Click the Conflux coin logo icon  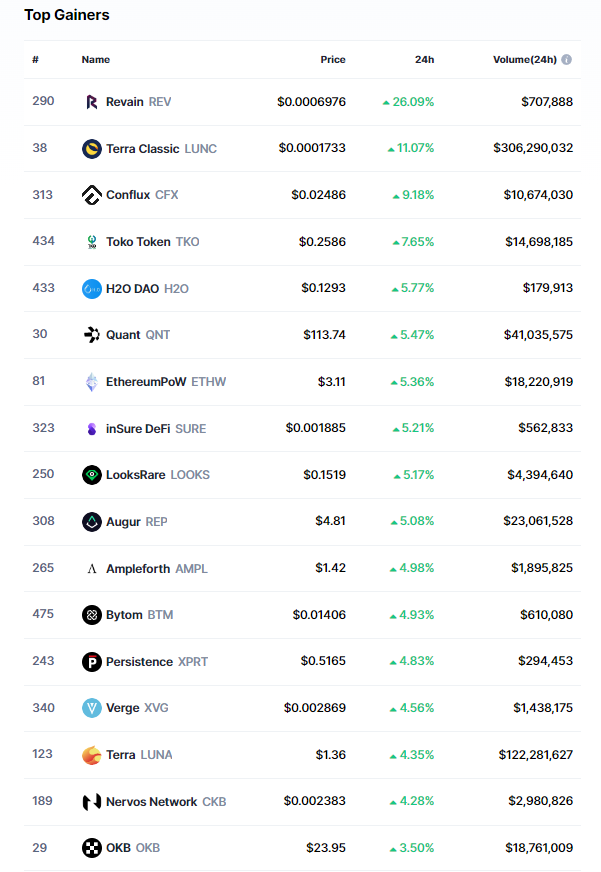tap(92, 195)
